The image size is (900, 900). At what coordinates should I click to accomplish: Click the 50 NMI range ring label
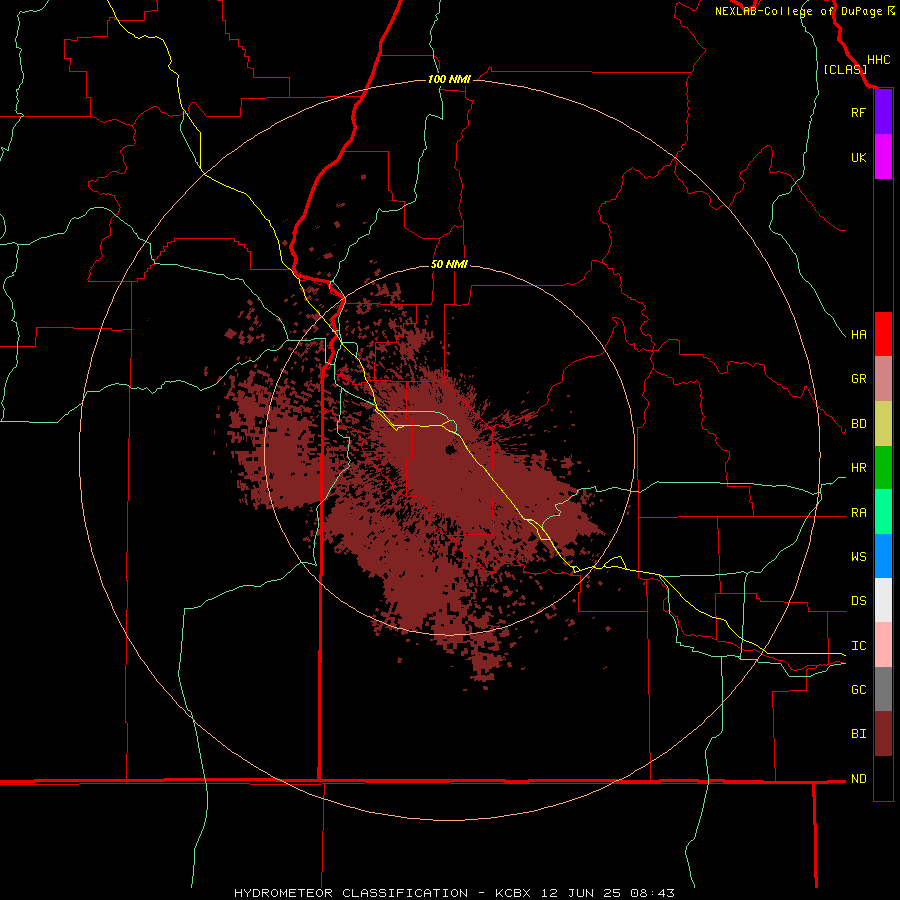point(449,264)
